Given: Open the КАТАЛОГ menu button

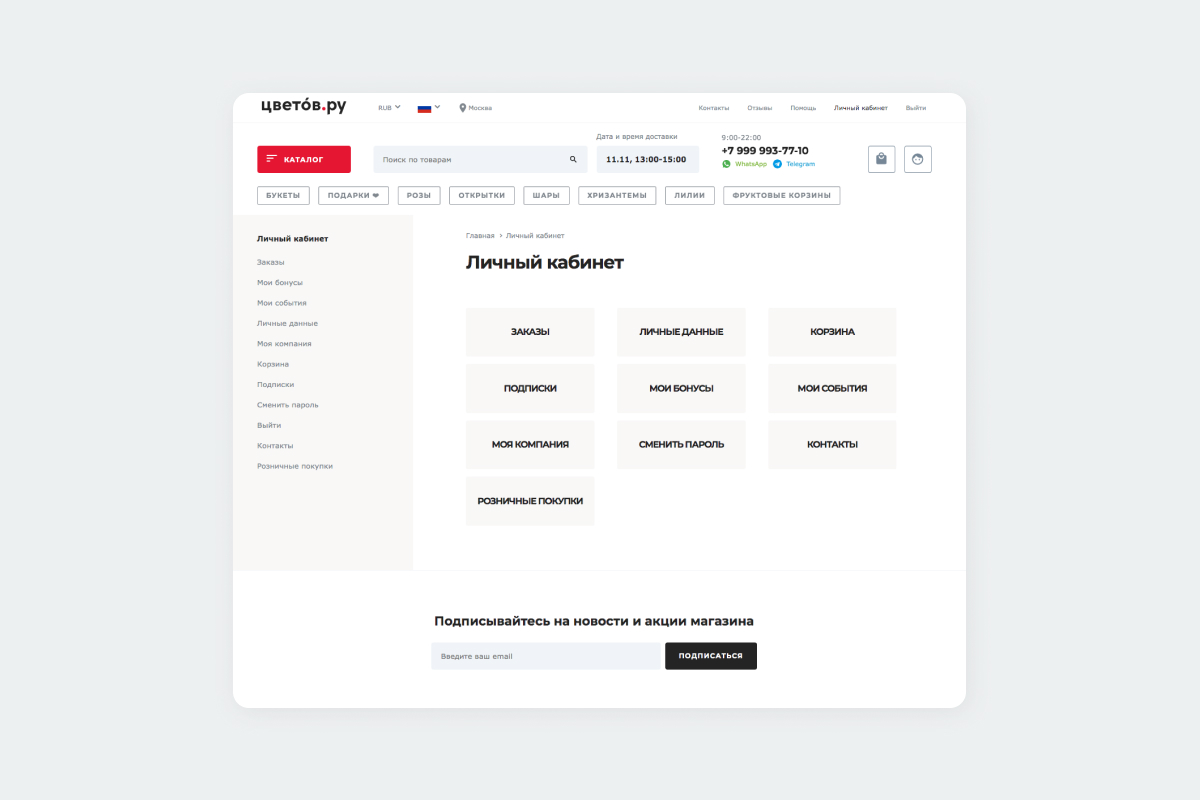Looking at the screenshot, I should [304, 159].
